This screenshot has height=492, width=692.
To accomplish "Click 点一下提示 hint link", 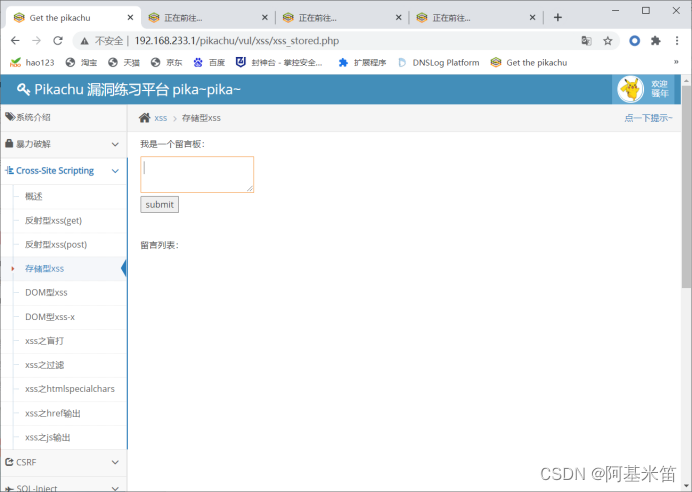I will [648, 118].
